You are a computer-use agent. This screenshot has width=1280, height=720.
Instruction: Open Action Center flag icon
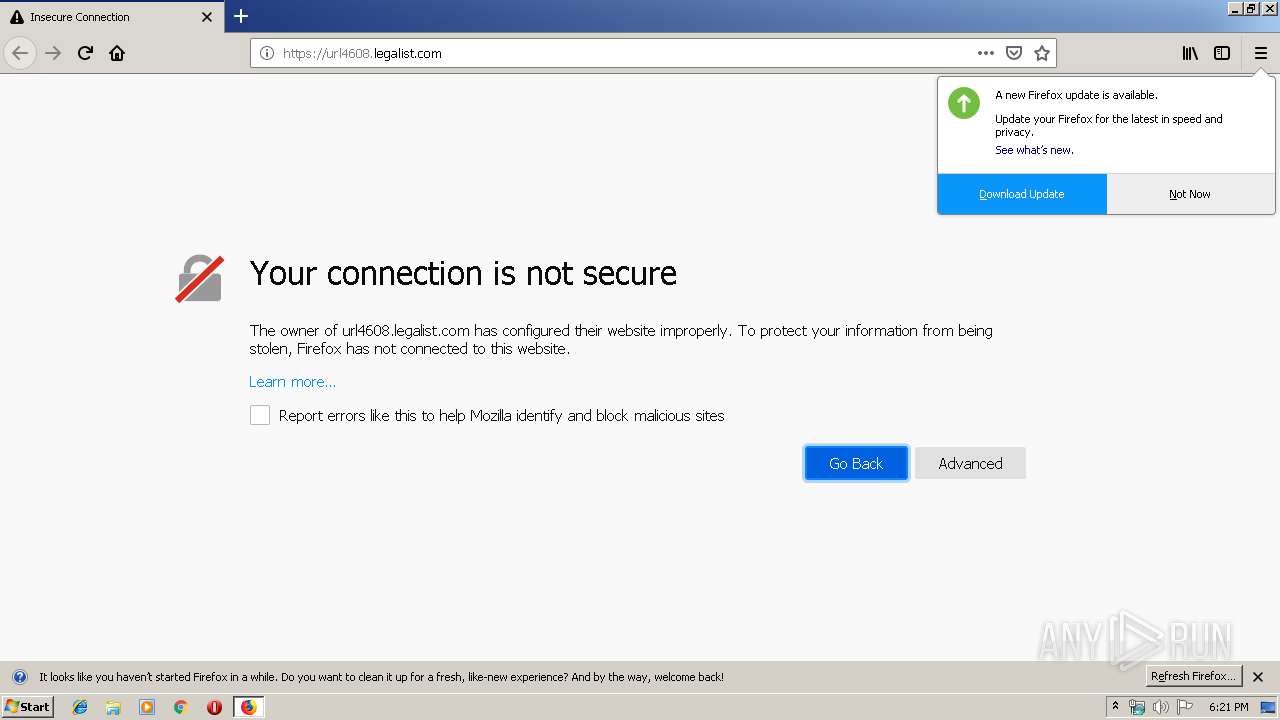[1185, 707]
